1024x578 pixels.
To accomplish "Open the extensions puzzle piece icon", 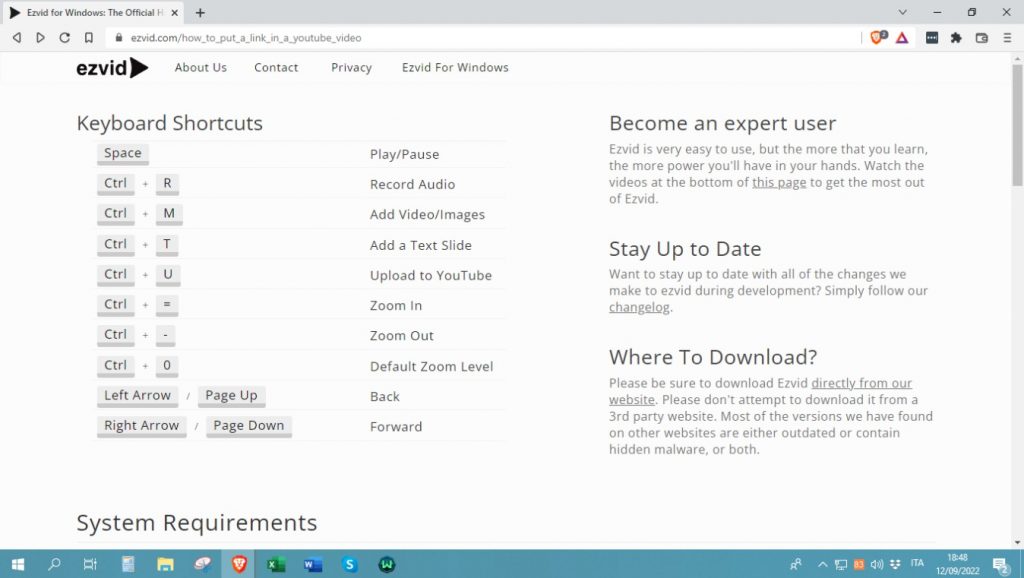I will click(x=956, y=38).
